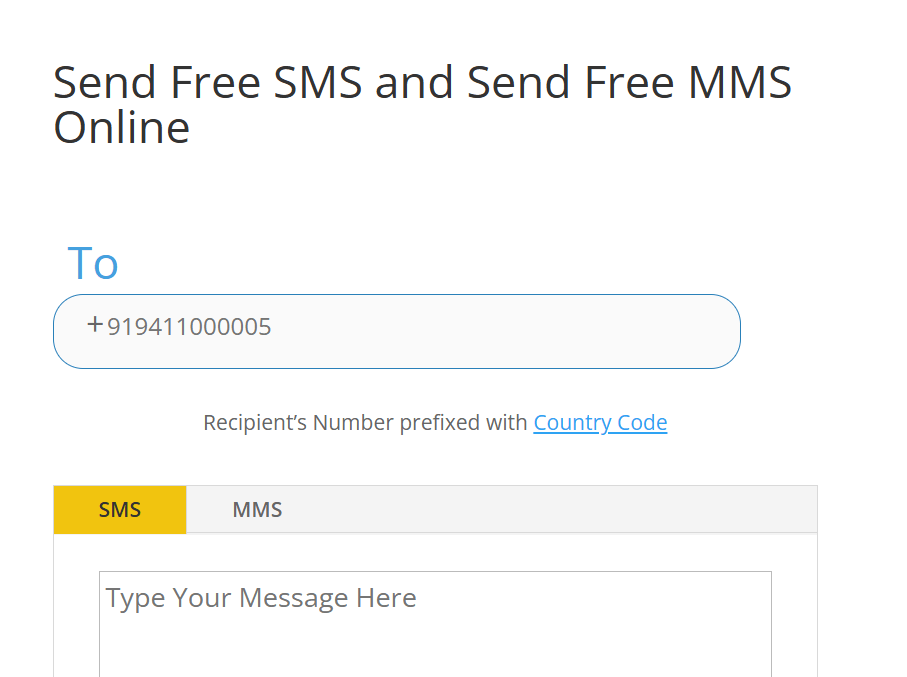Click the Recipient's Number prefixed with text
Screen dimensions: 907x677
coord(366,423)
